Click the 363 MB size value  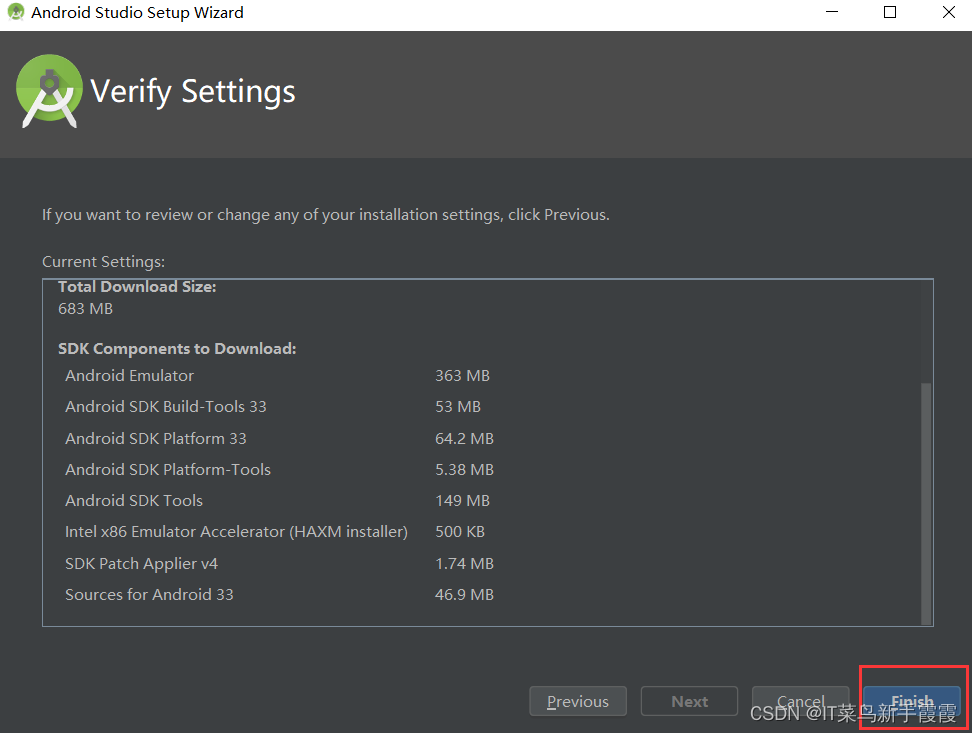[462, 375]
